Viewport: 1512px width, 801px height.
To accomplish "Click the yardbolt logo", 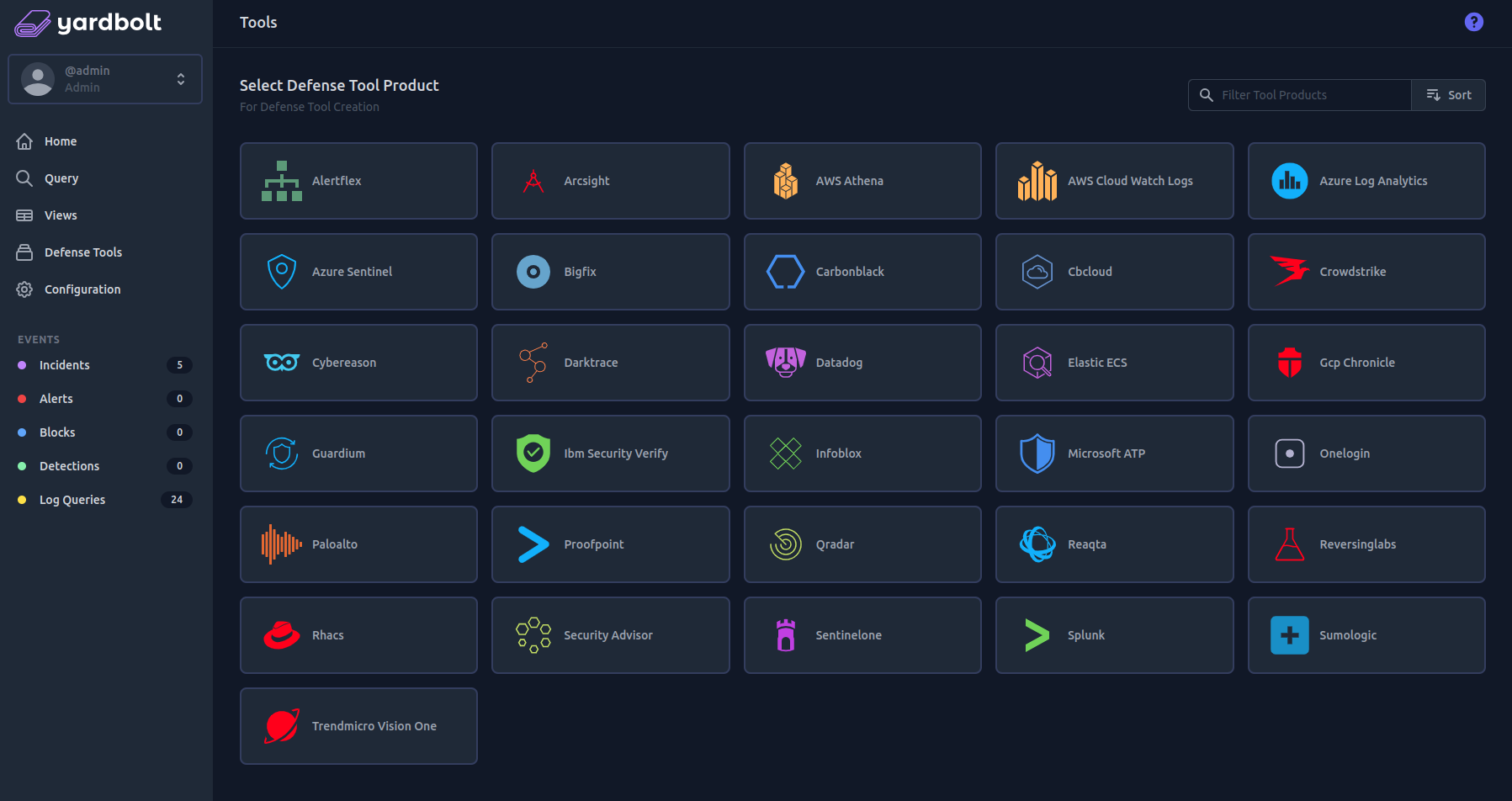I will [x=88, y=23].
